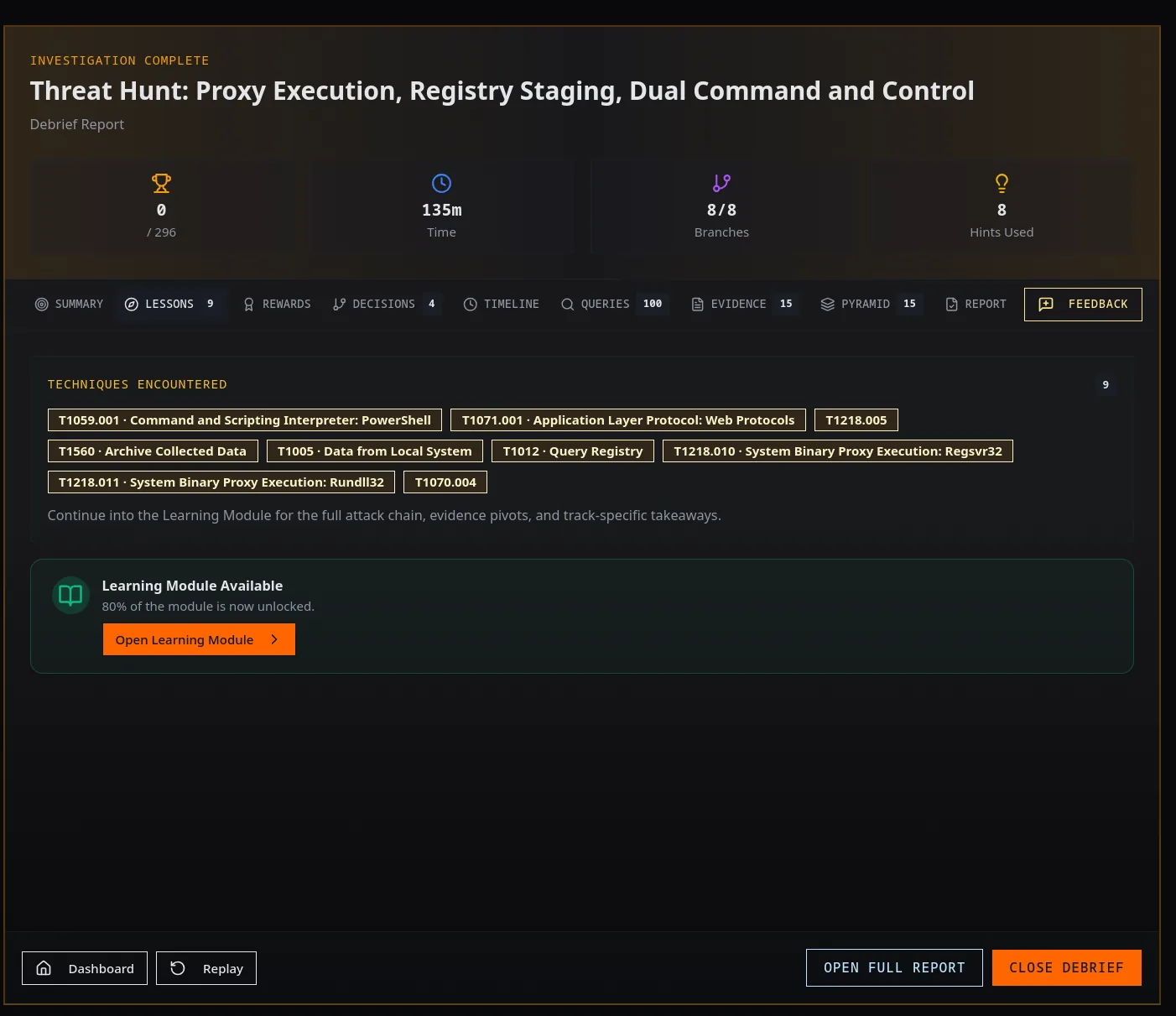Click the Threat Hunt title heading
1176x1016 pixels.
click(x=502, y=91)
